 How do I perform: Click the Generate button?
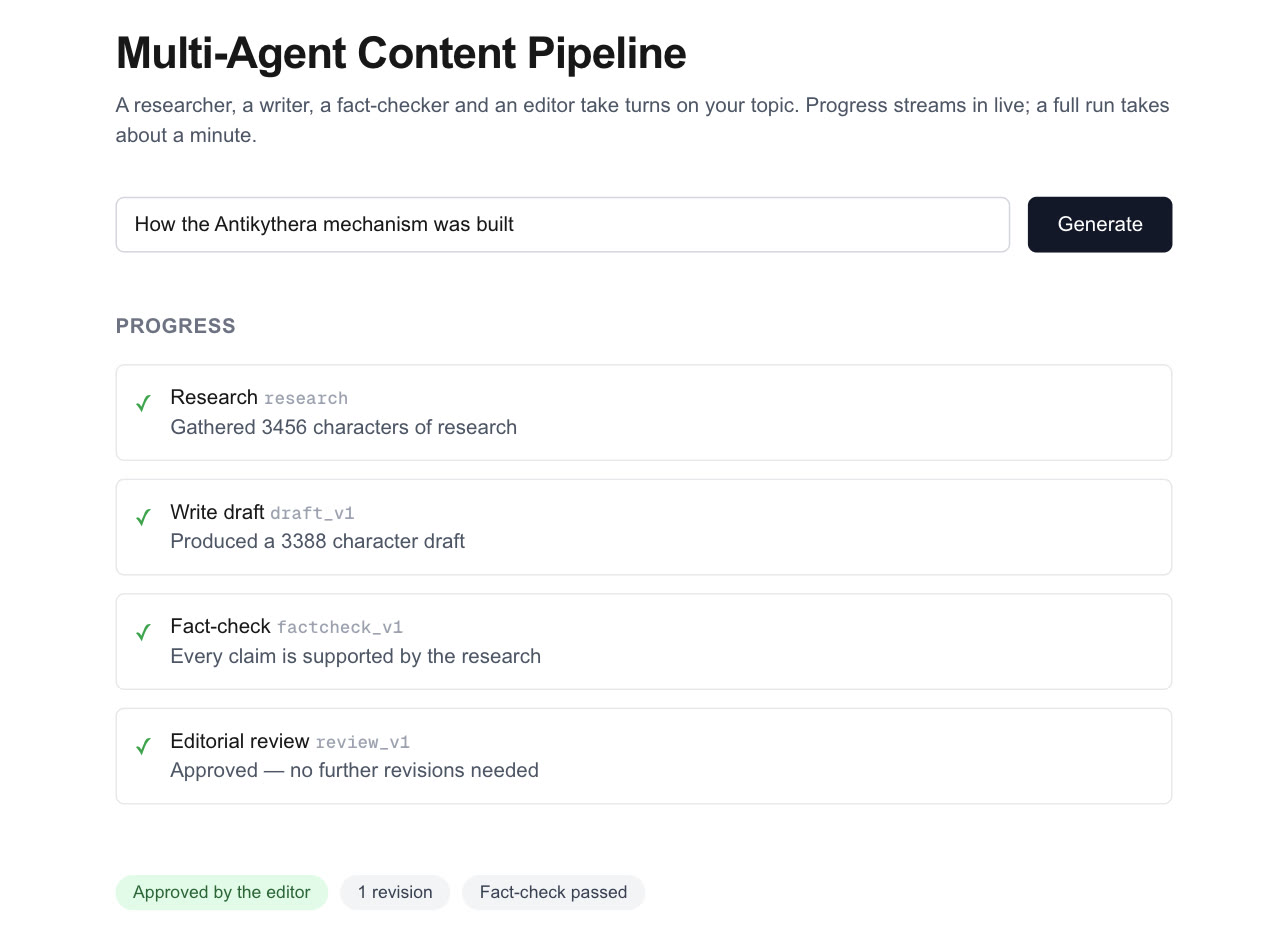(1100, 224)
